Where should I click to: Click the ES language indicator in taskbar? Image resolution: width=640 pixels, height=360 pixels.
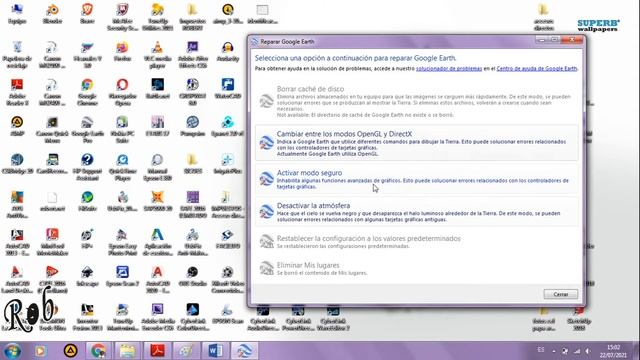(x=540, y=350)
